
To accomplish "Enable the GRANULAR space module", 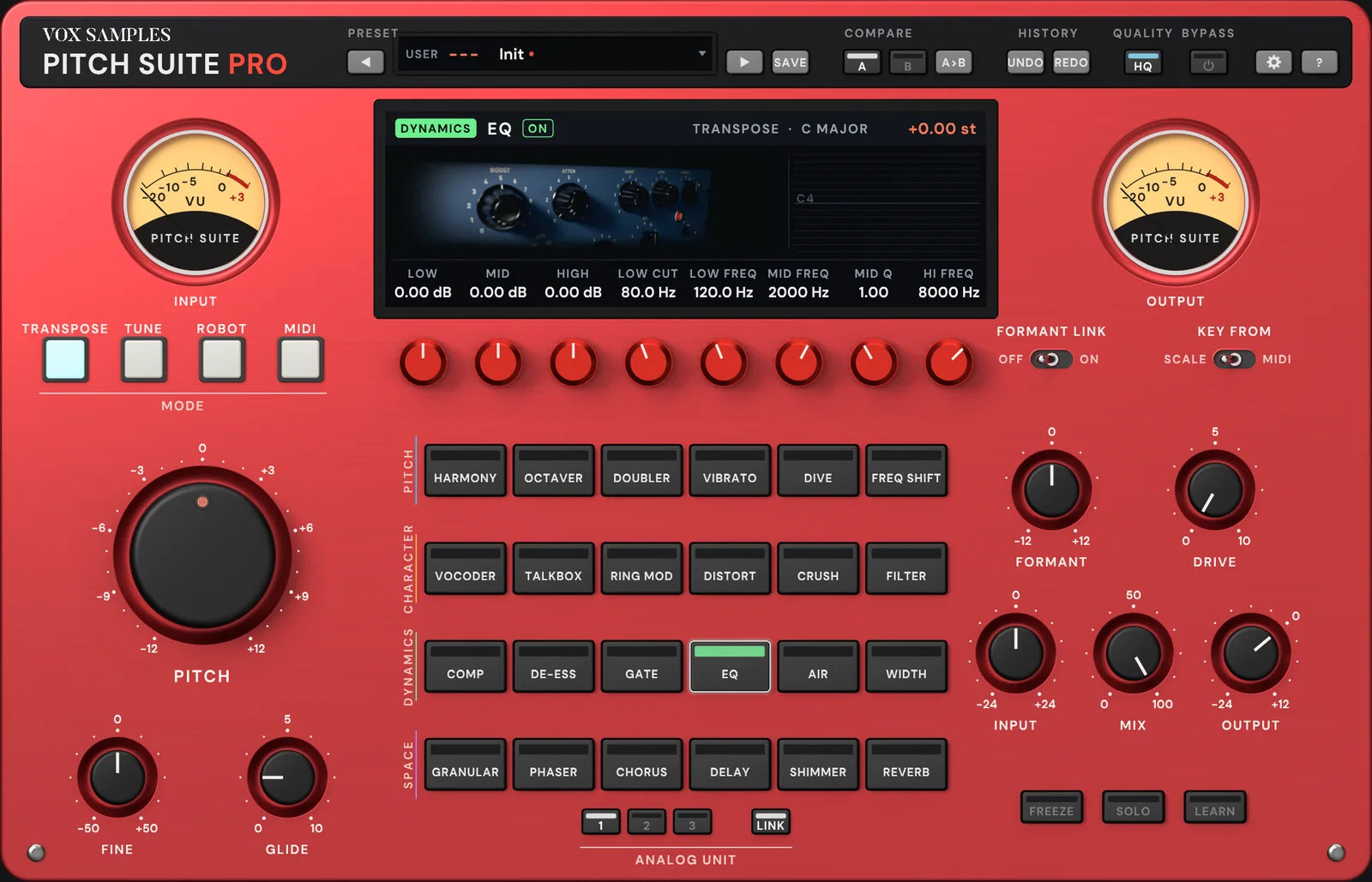I will click(465, 764).
